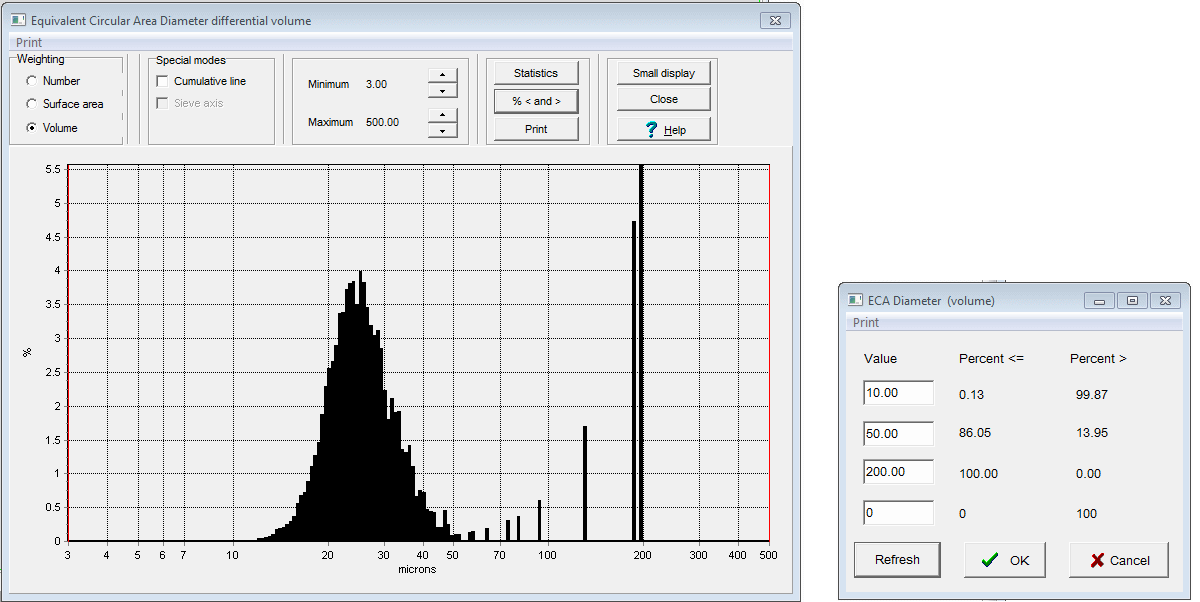Image resolution: width=1200 pixels, height=602 pixels.
Task: Increase the Maximum value with up arrow
Action: pos(442,115)
